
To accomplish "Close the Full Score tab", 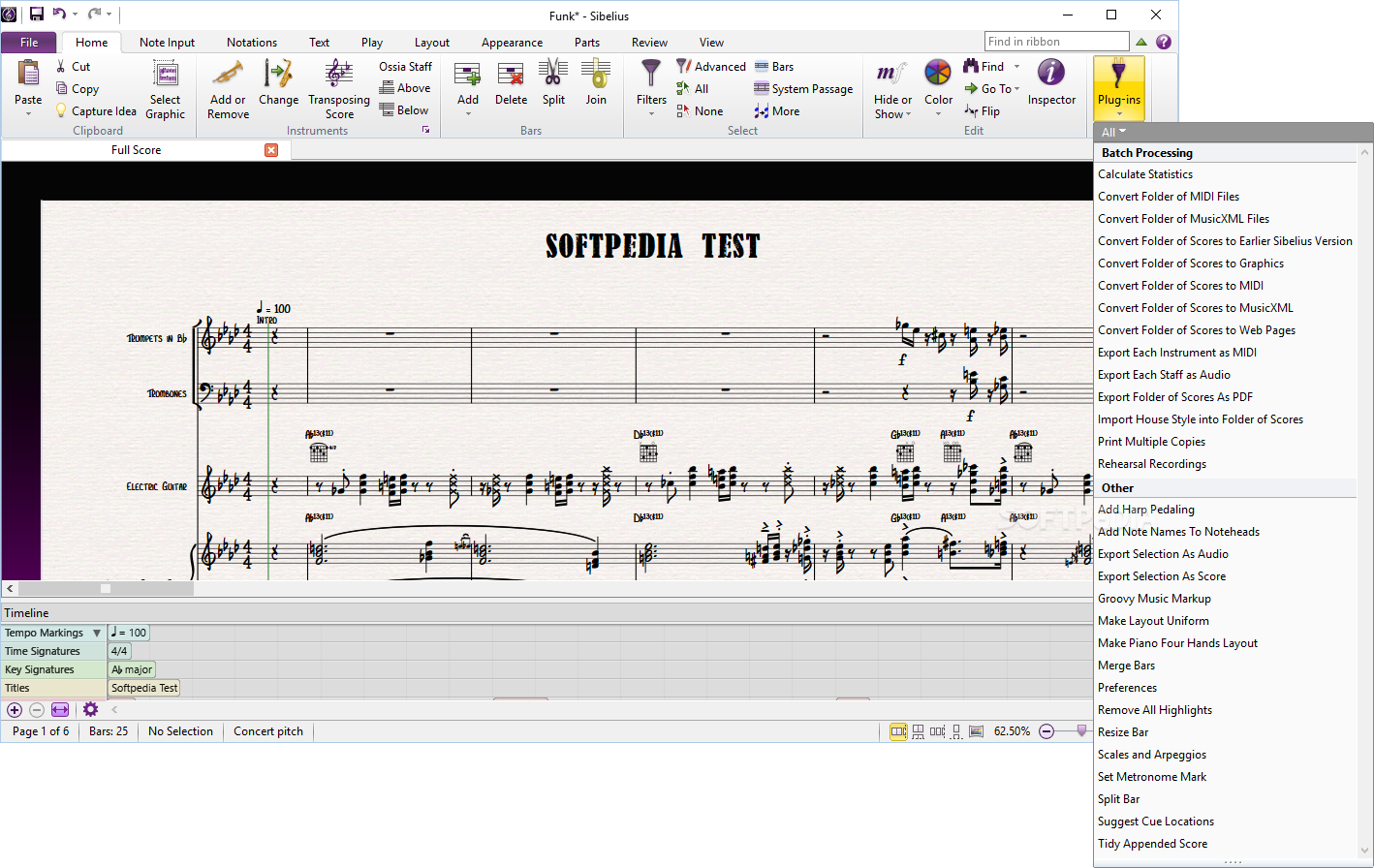I will point(271,149).
